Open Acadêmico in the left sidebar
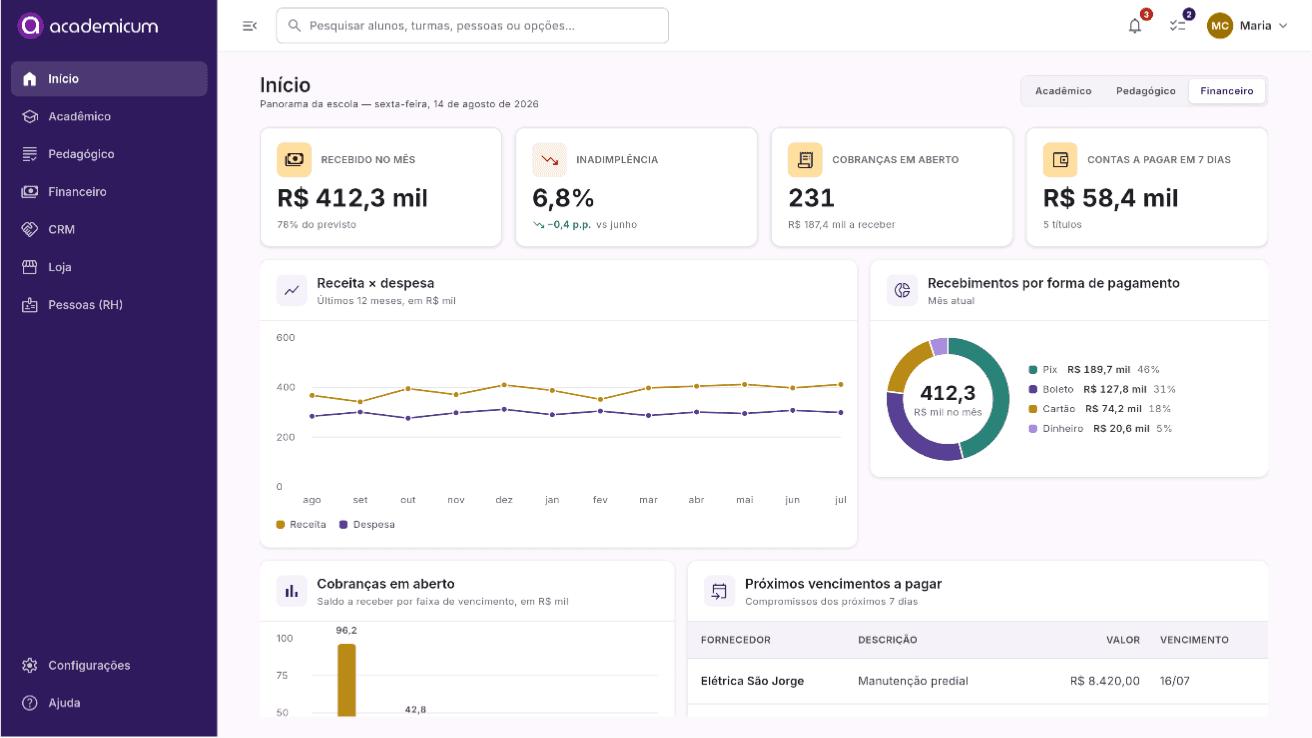Viewport: 1312px width, 738px height. click(109, 116)
